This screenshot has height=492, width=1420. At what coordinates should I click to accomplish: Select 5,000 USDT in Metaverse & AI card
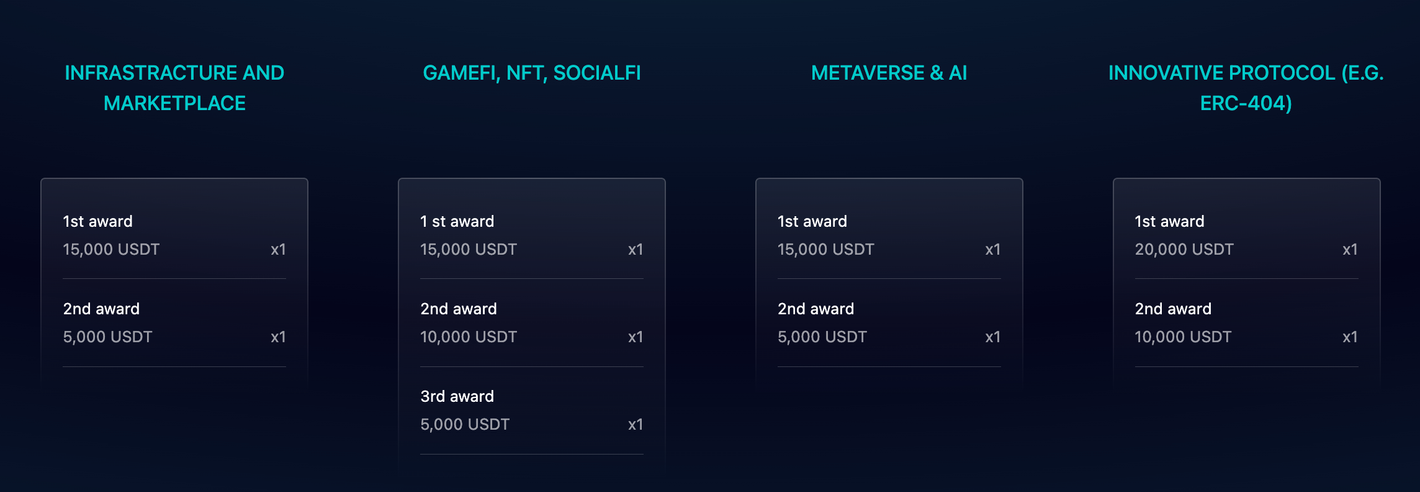[822, 337]
